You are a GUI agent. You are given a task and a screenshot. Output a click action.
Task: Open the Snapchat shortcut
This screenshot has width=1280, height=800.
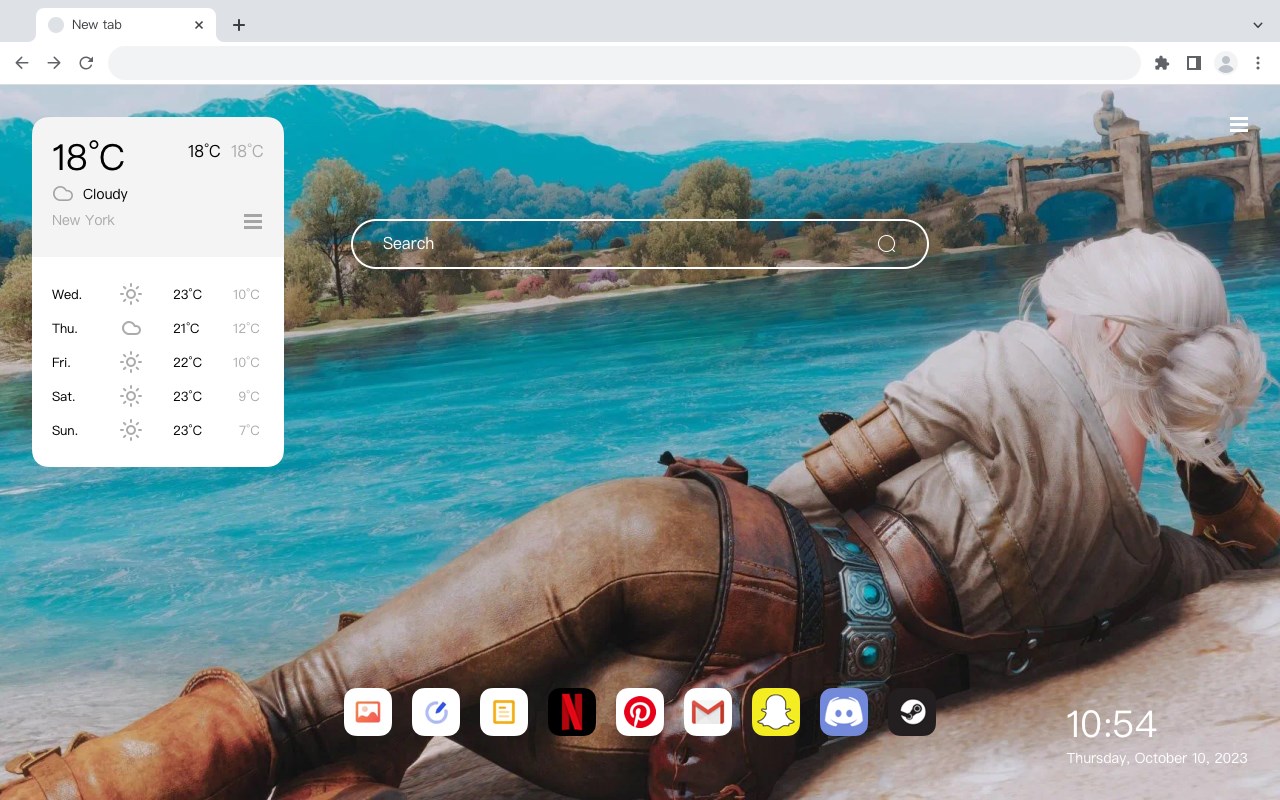776,712
